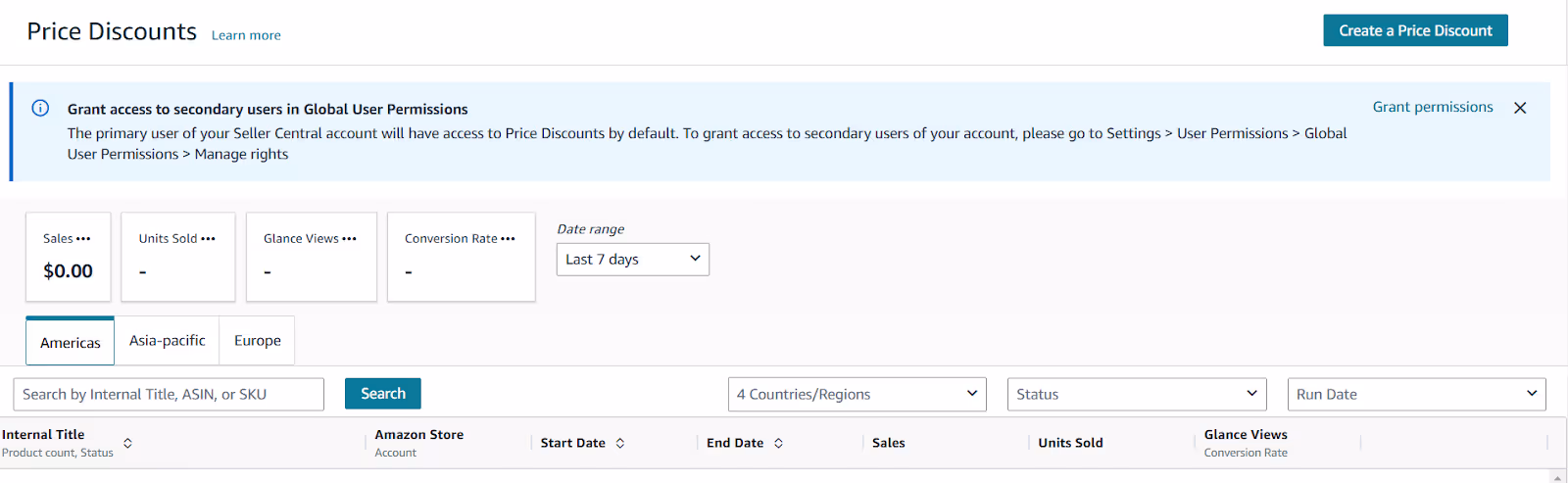Open the Glance Views ellipsis menu
The width and height of the screenshot is (1568, 483).
point(349,239)
